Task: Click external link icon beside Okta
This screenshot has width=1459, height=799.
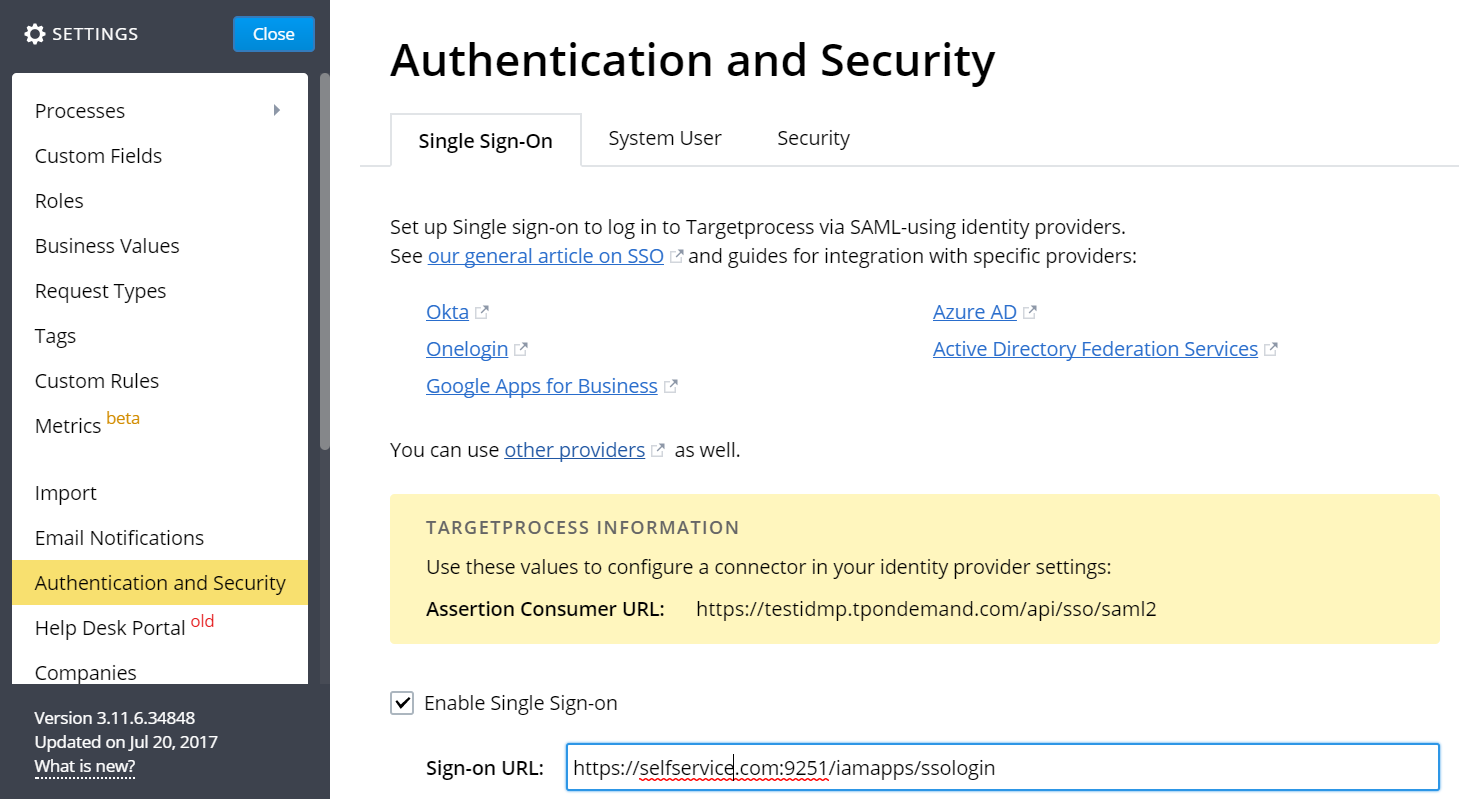Action: 482,312
